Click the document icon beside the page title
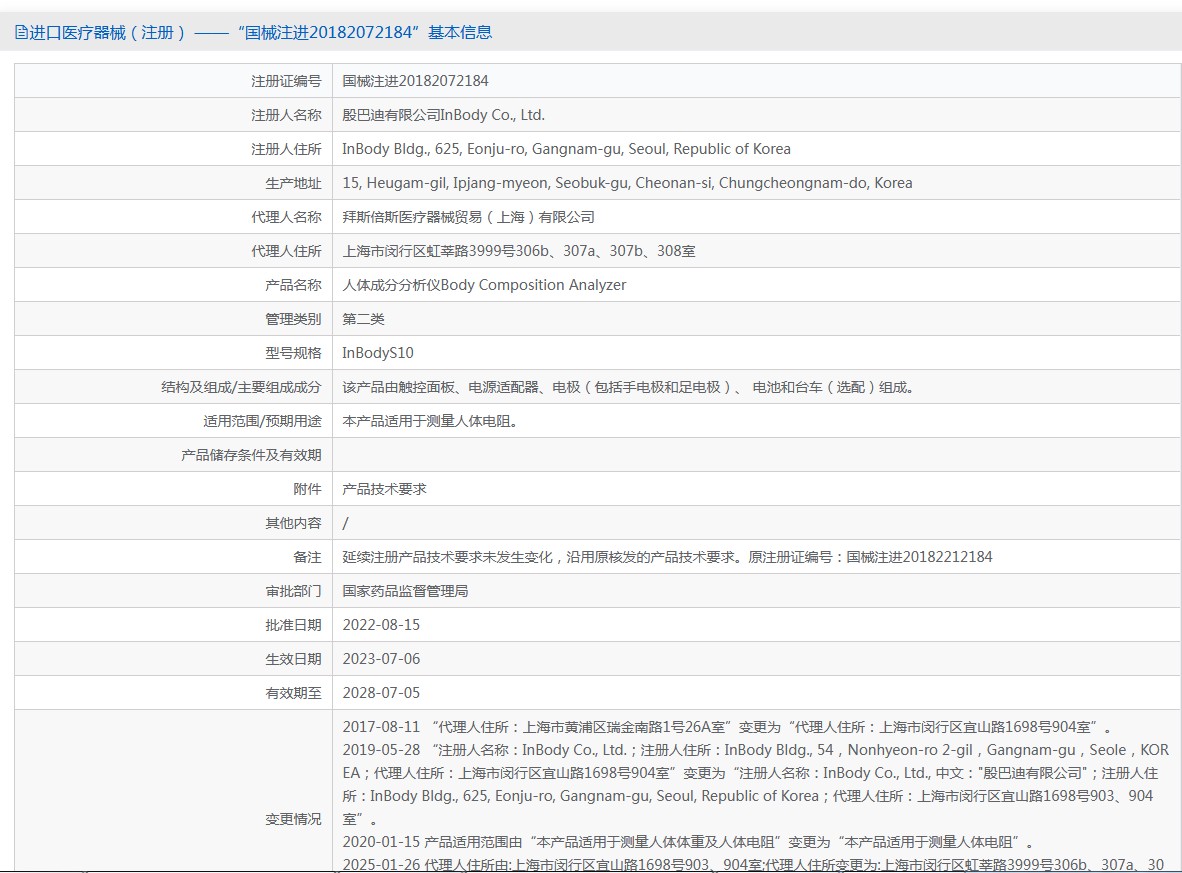Screen dimensions: 1182x873 21,32
